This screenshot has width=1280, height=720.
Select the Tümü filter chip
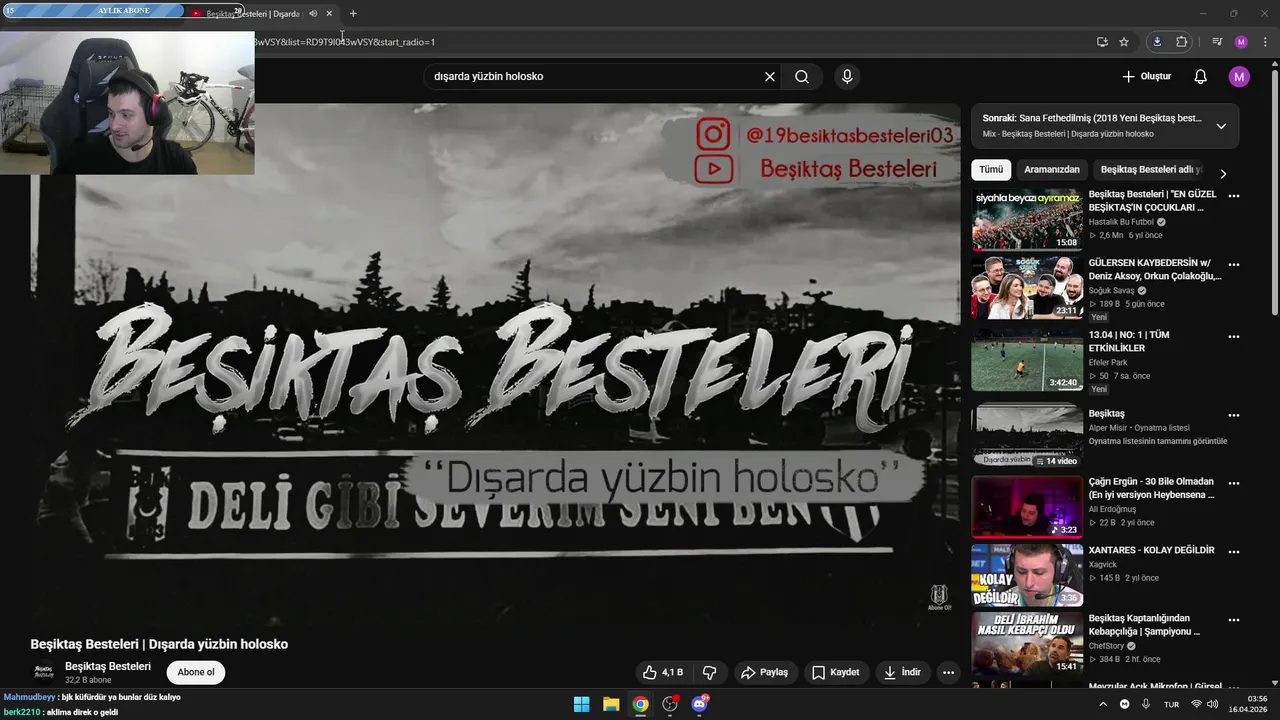[991, 170]
